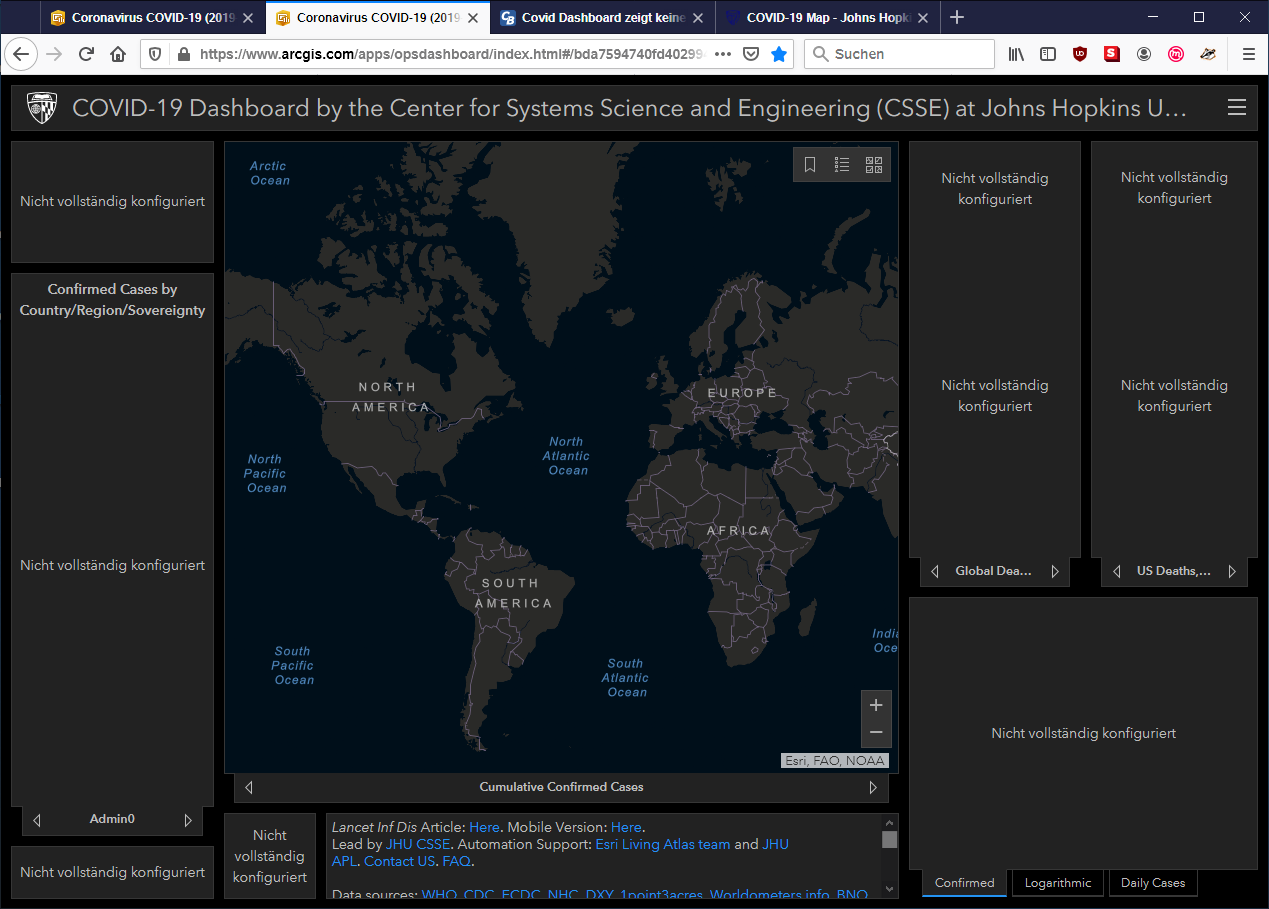
Task: Click the Admin0 label
Action: [112, 820]
